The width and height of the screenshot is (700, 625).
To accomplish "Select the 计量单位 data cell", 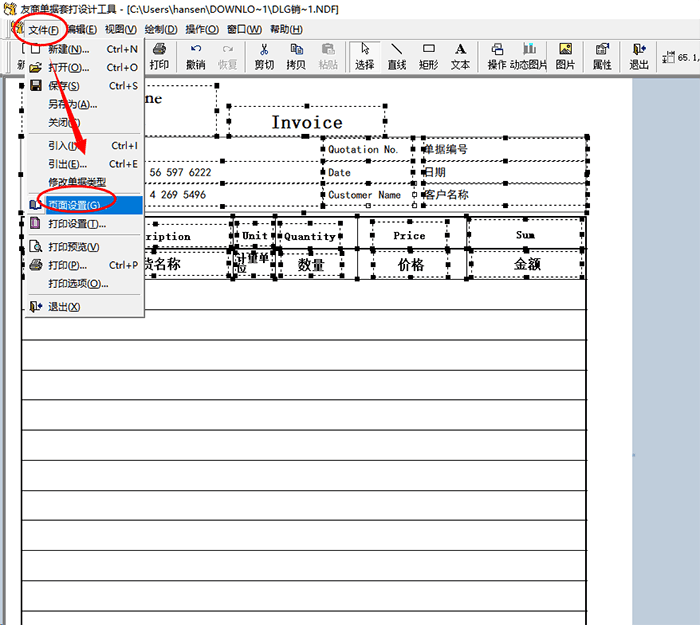I will pyautogui.click(x=253, y=263).
